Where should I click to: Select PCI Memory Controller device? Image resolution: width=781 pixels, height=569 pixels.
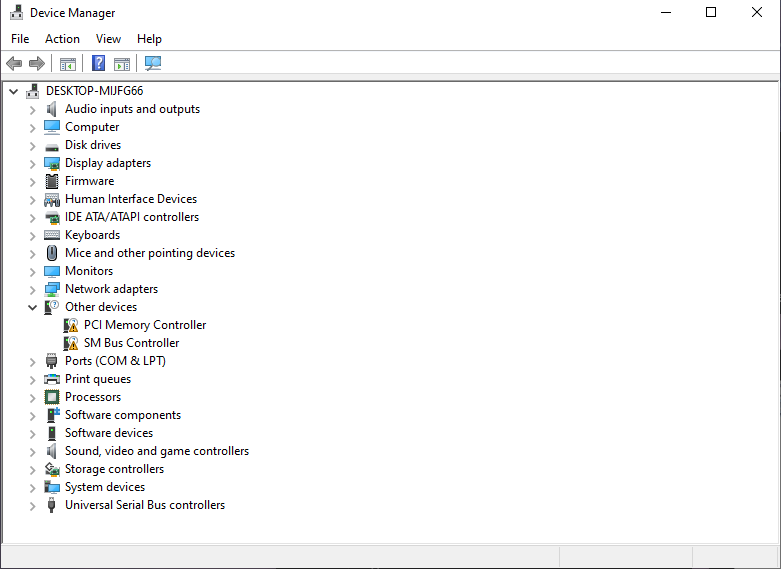point(145,325)
